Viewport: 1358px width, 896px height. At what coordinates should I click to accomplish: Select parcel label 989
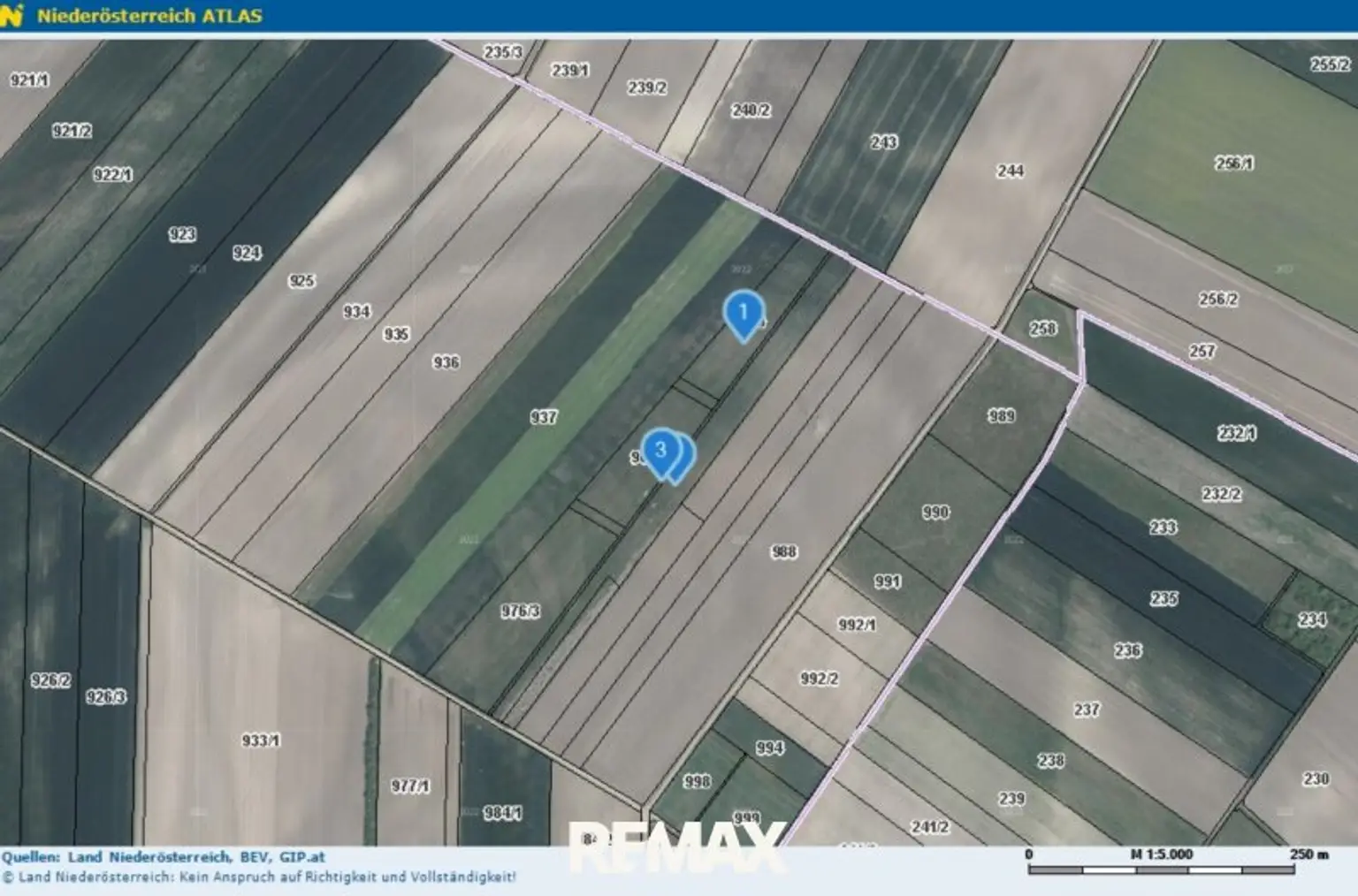click(1002, 416)
